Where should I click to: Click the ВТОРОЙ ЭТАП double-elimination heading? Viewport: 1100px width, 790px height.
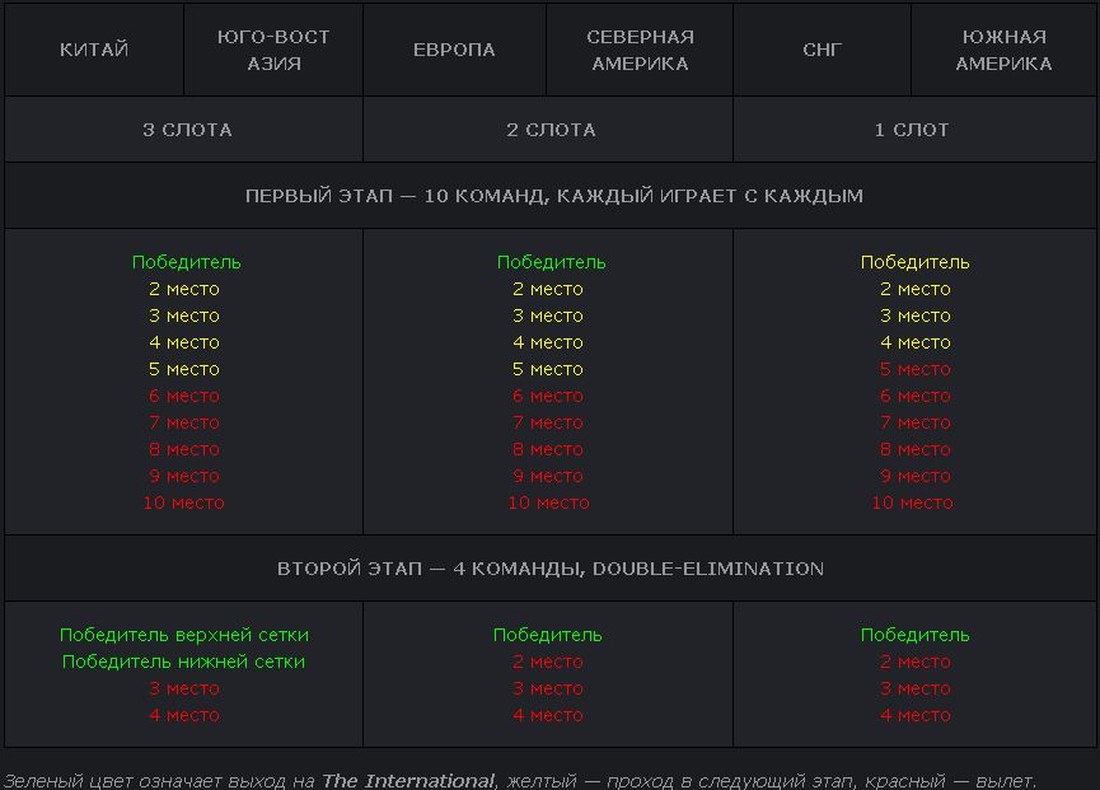(550, 569)
